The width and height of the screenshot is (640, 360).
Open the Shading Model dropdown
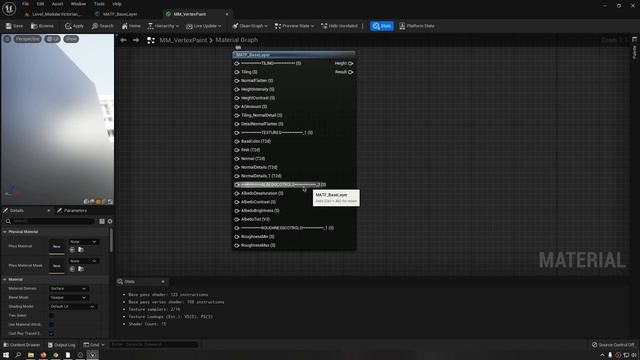click(73, 307)
